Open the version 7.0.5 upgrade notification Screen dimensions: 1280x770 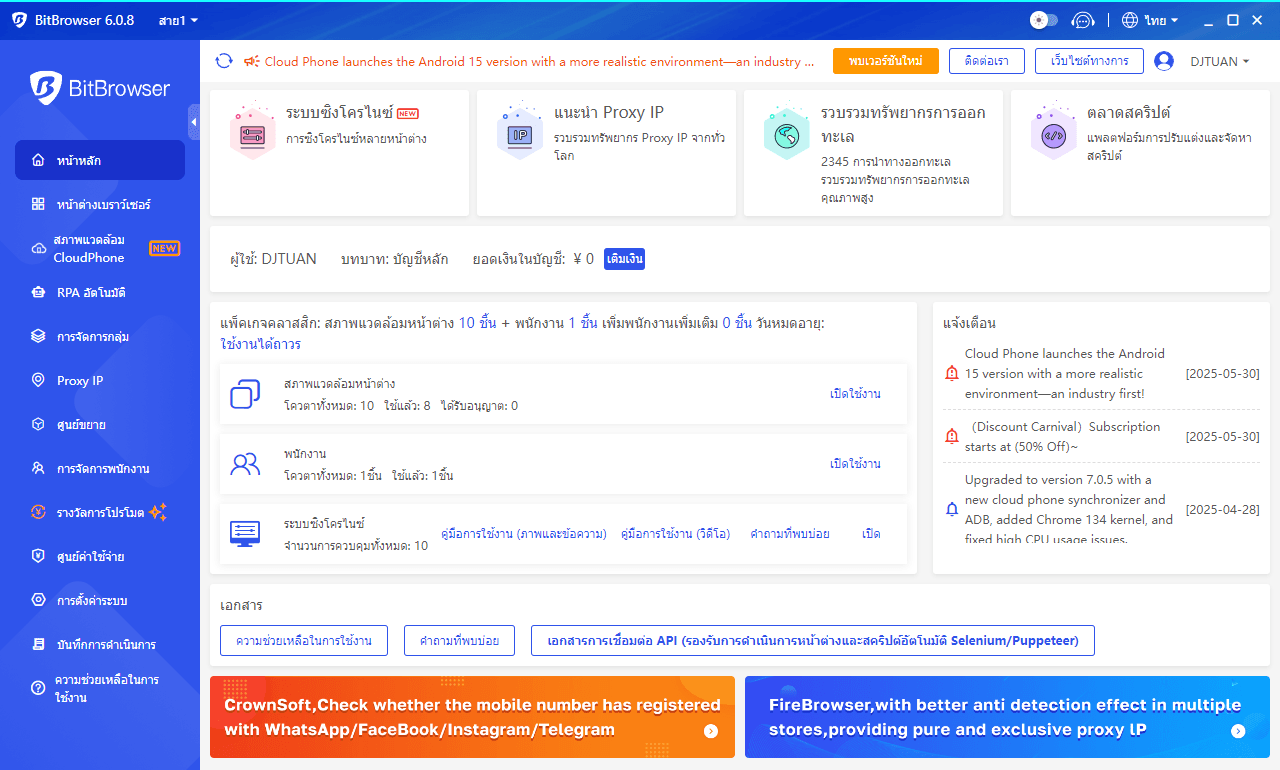[1102, 509]
